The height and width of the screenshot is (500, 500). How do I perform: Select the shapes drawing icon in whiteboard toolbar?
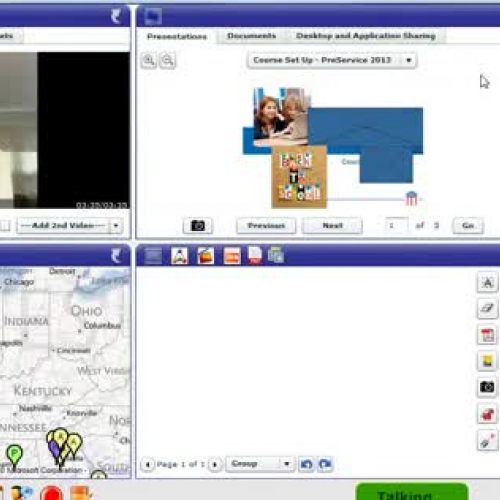[x=179, y=256]
